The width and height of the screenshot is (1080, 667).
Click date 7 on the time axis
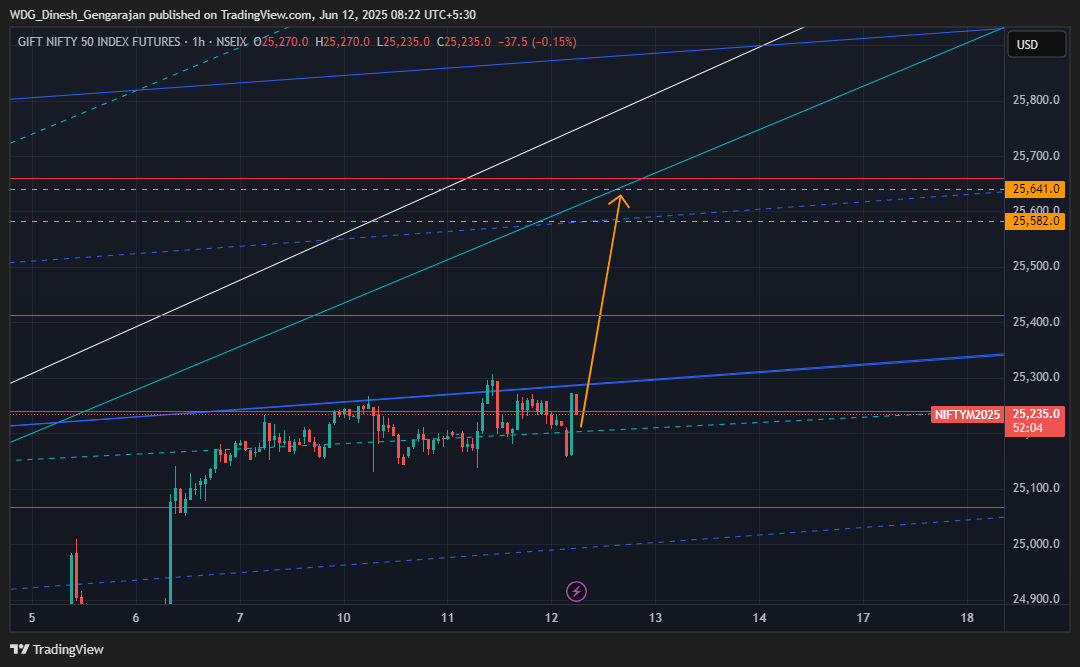pos(240,617)
